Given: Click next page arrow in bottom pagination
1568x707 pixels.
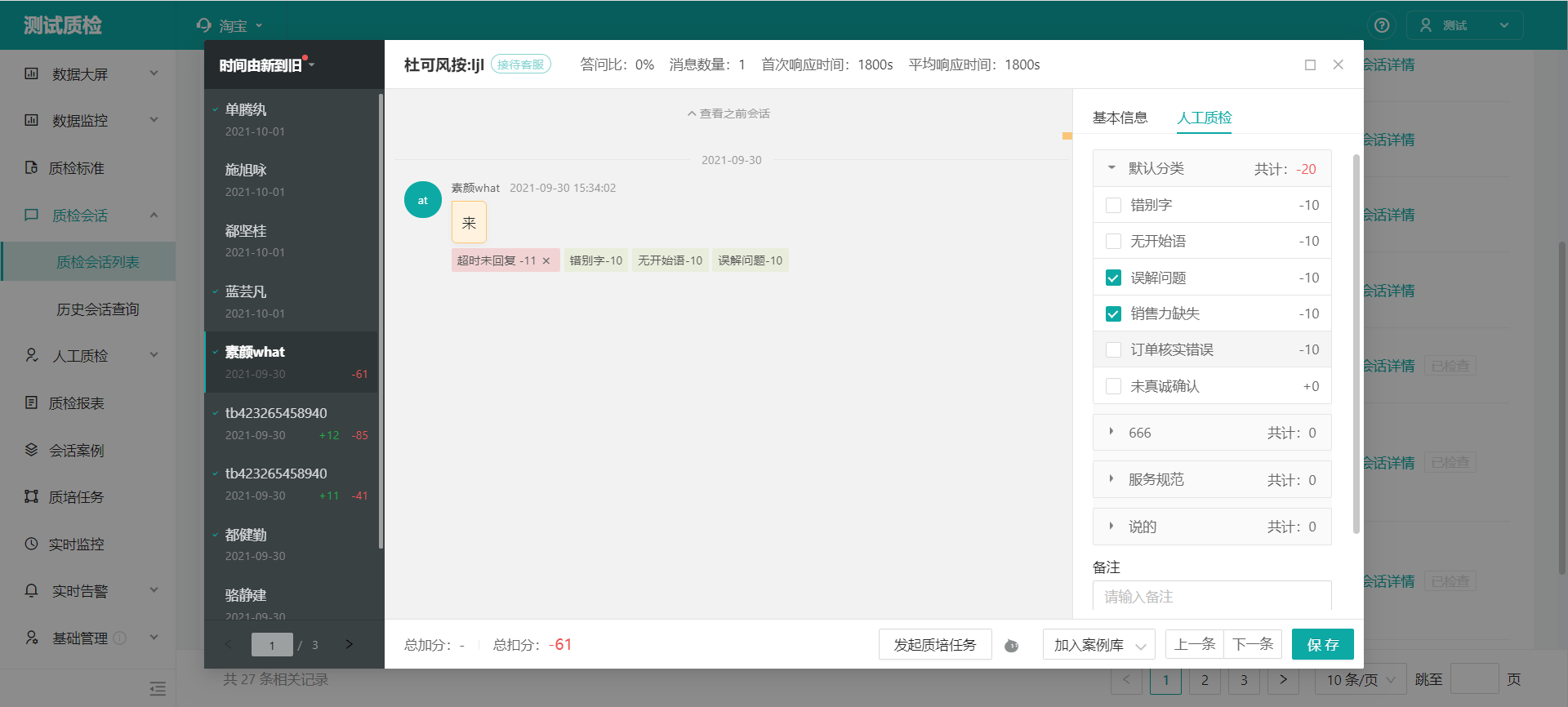Looking at the screenshot, I should point(1283,679).
